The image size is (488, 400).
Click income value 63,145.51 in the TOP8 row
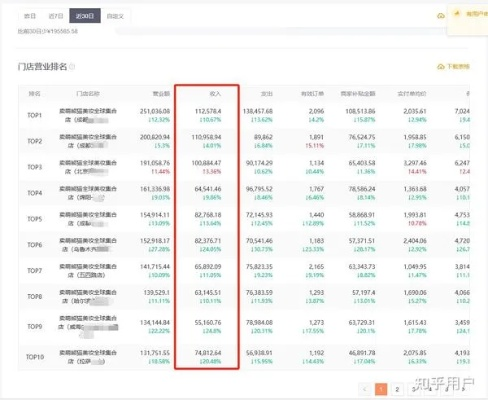208,292
